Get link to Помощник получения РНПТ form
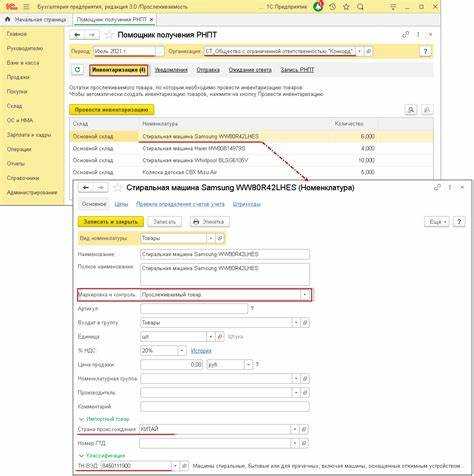 [405, 35]
